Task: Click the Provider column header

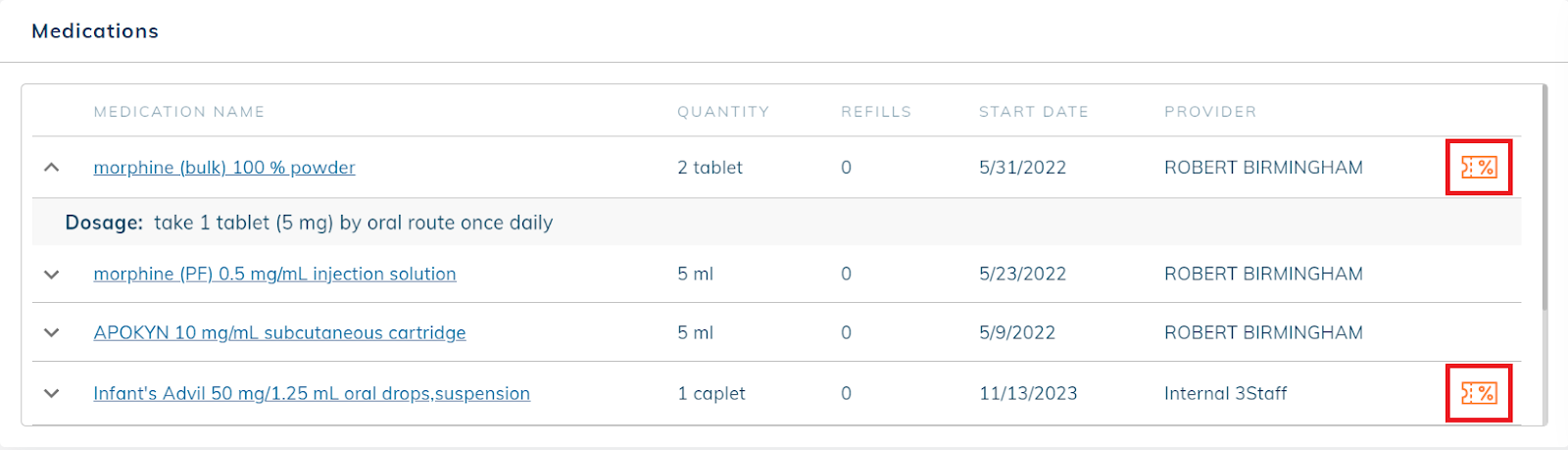Action: point(1210,112)
